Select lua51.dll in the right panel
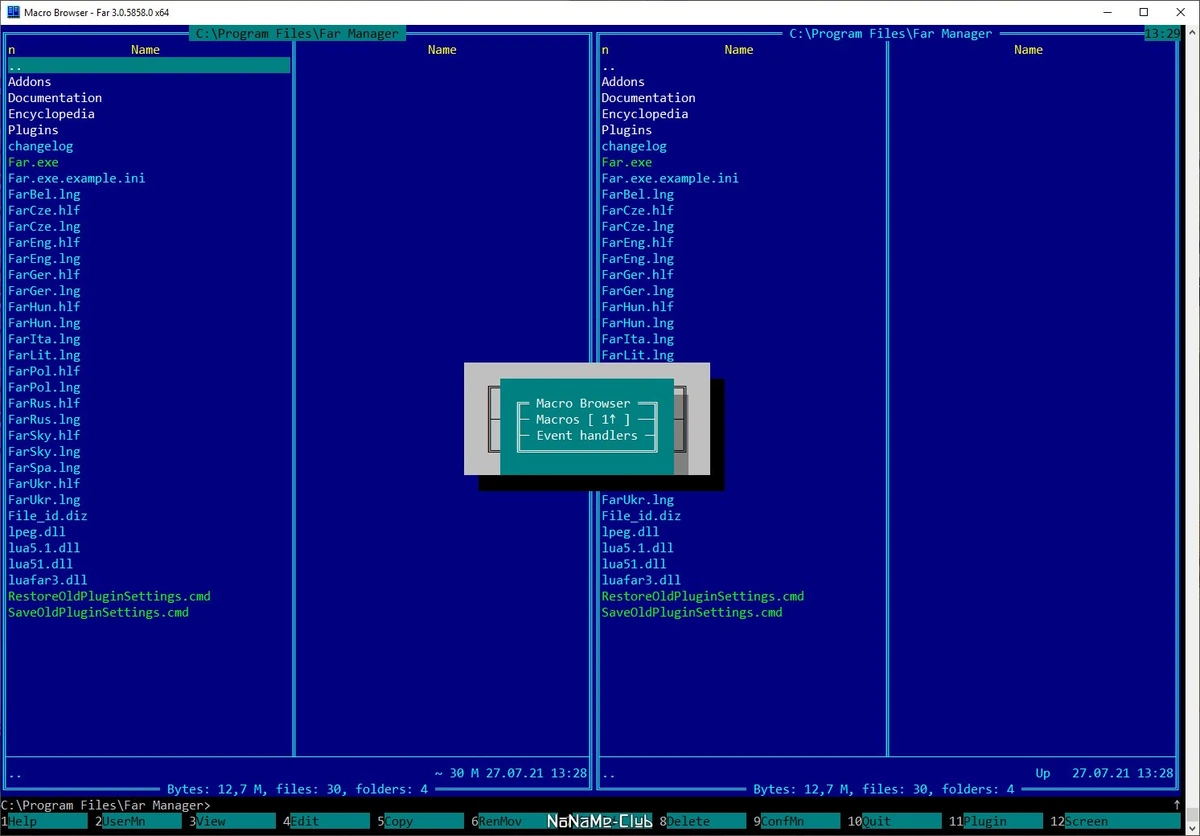 [634, 564]
